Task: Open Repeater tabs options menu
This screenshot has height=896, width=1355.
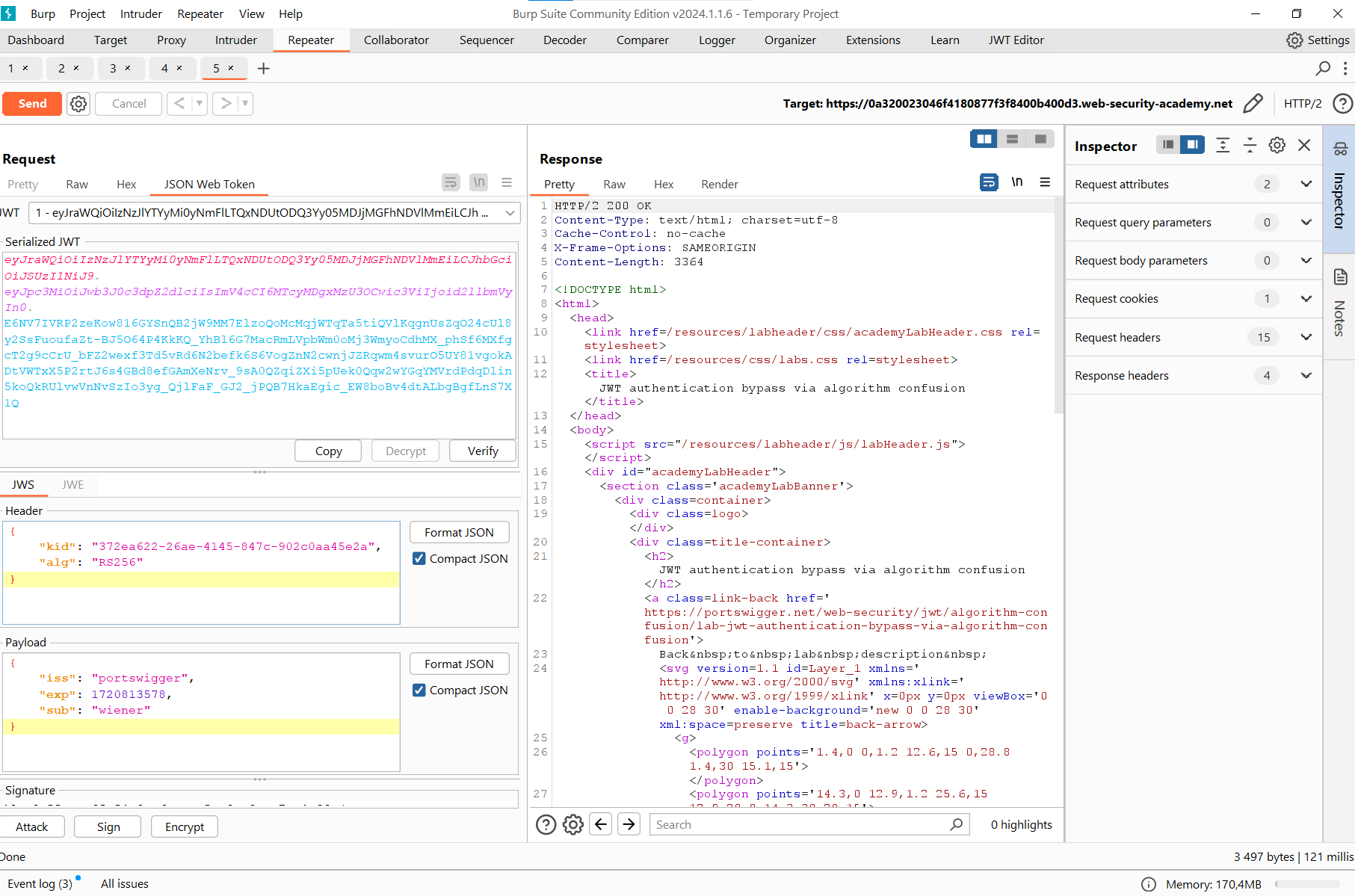Action: [1345, 69]
